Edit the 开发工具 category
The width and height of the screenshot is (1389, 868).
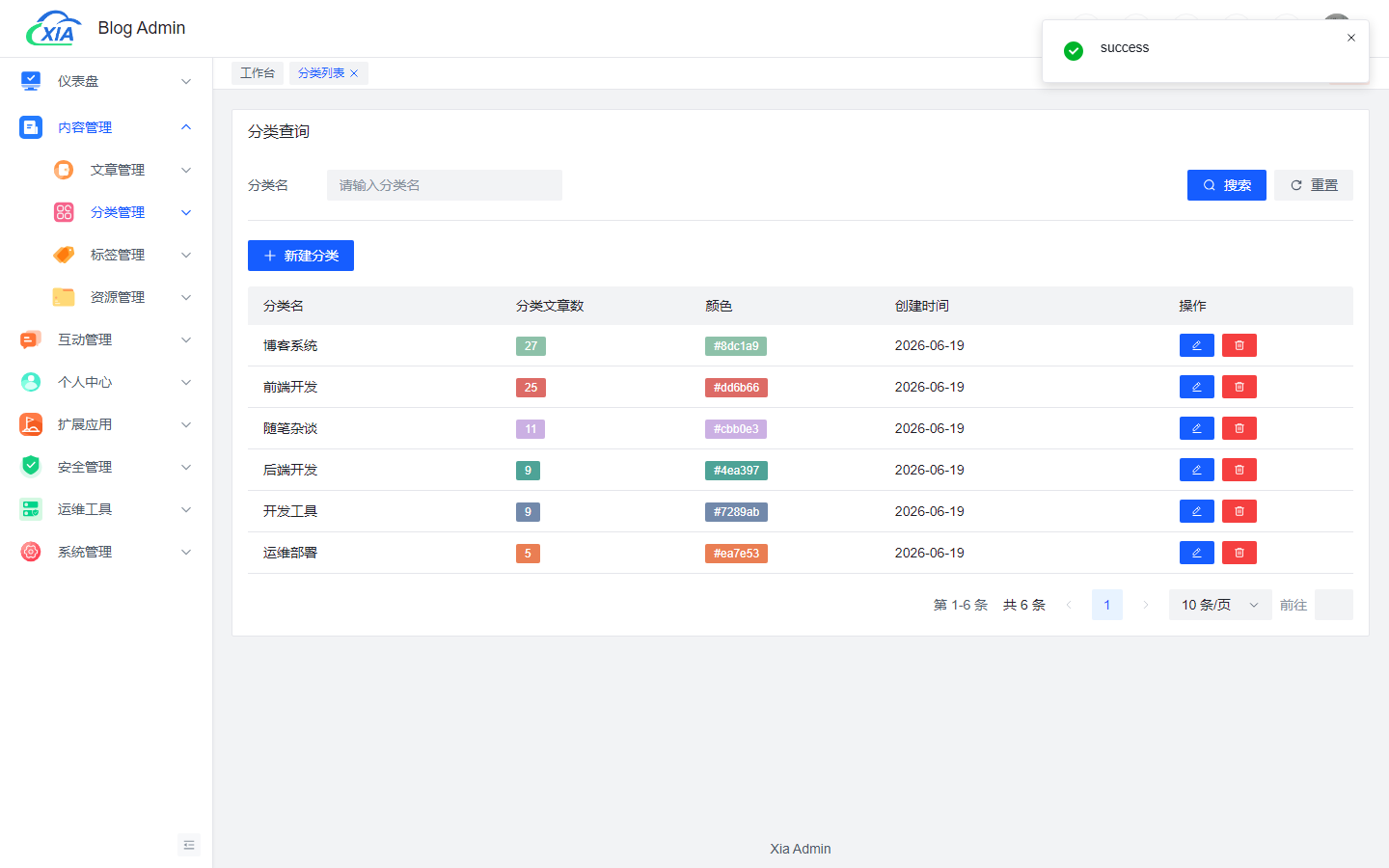[1197, 511]
